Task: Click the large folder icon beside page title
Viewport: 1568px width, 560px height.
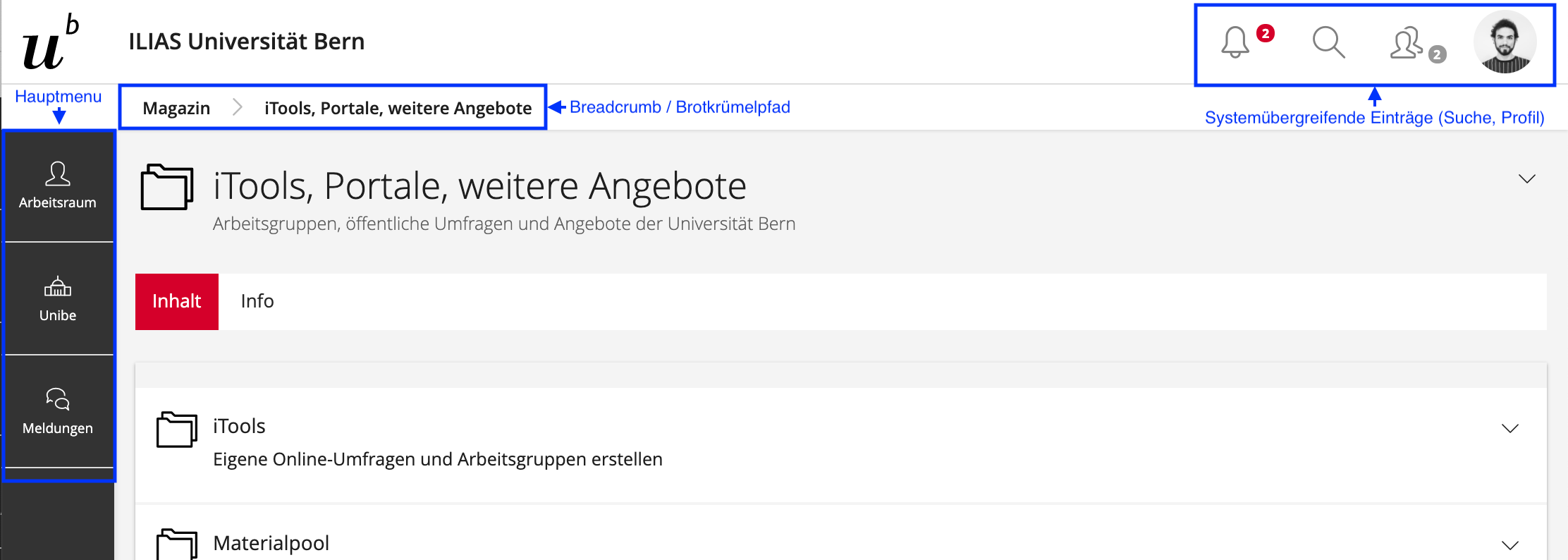Action: (x=167, y=187)
